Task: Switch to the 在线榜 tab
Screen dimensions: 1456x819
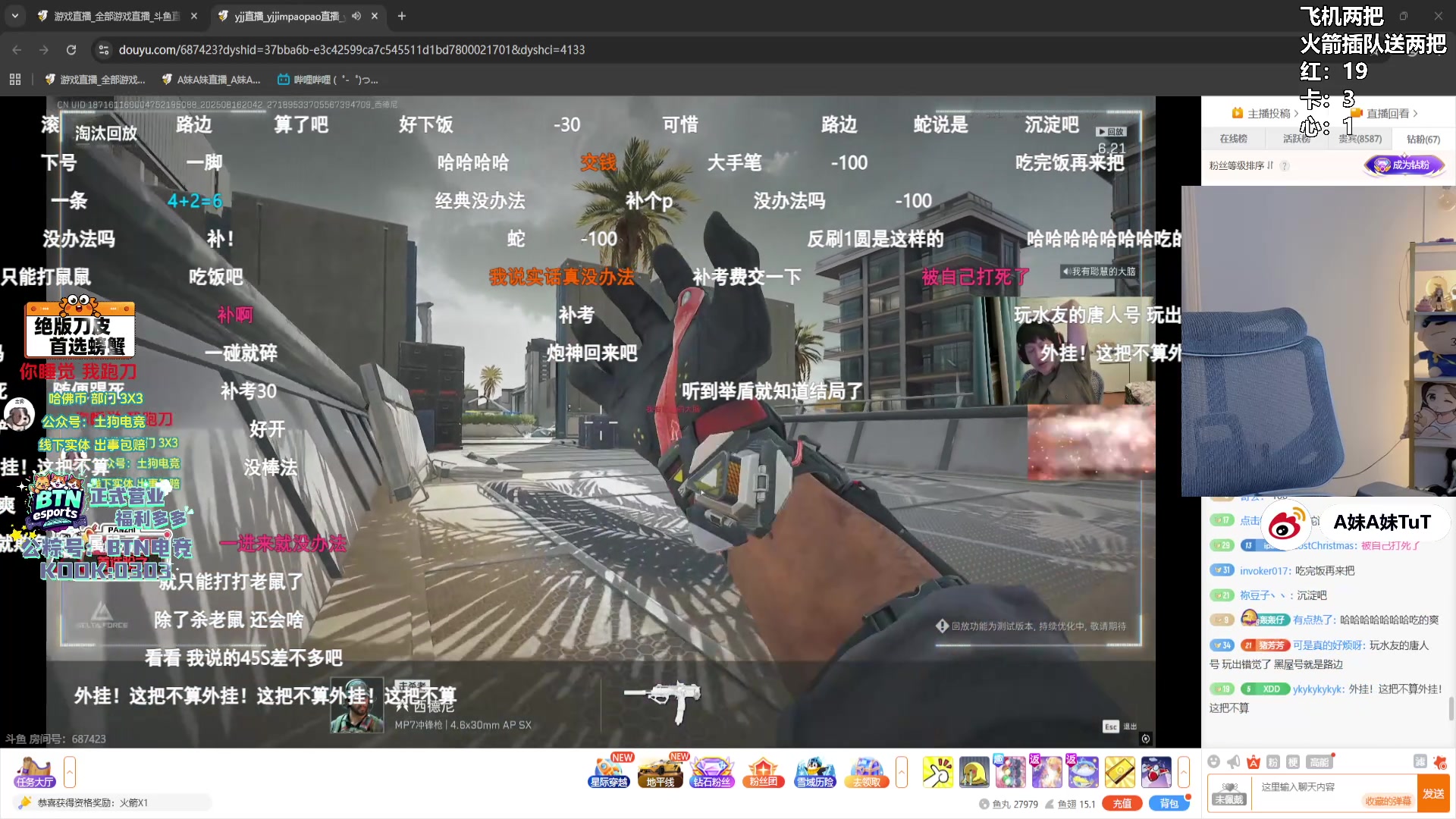Action: point(1233,139)
